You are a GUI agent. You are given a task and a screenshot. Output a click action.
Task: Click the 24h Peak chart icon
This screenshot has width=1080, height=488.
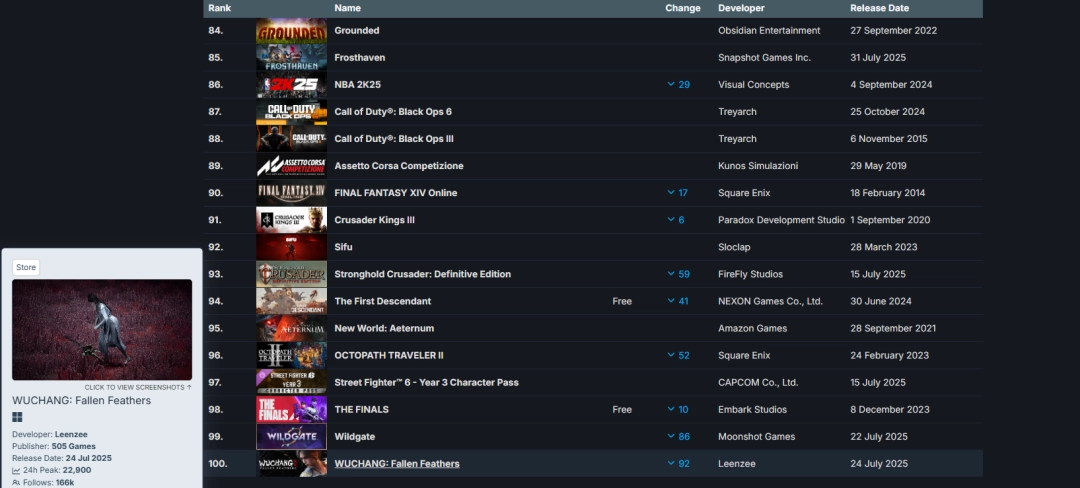click(x=16, y=470)
